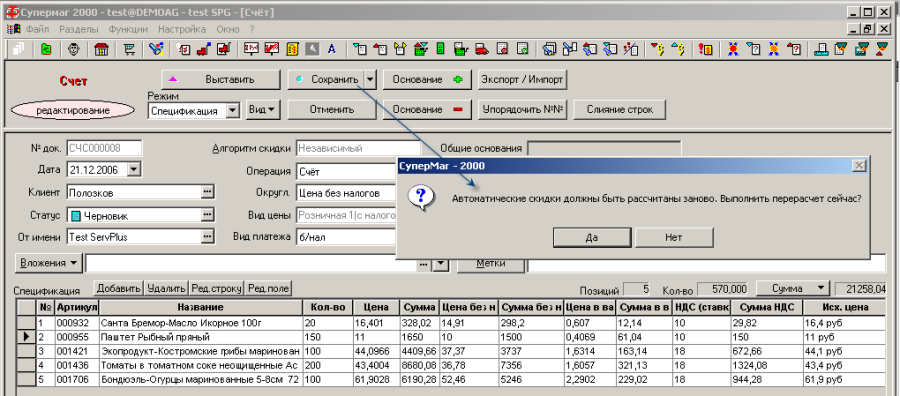900x396 pixels.
Task: Open the Статус lookup ellipsis button
Action: pyautogui.click(x=207, y=215)
